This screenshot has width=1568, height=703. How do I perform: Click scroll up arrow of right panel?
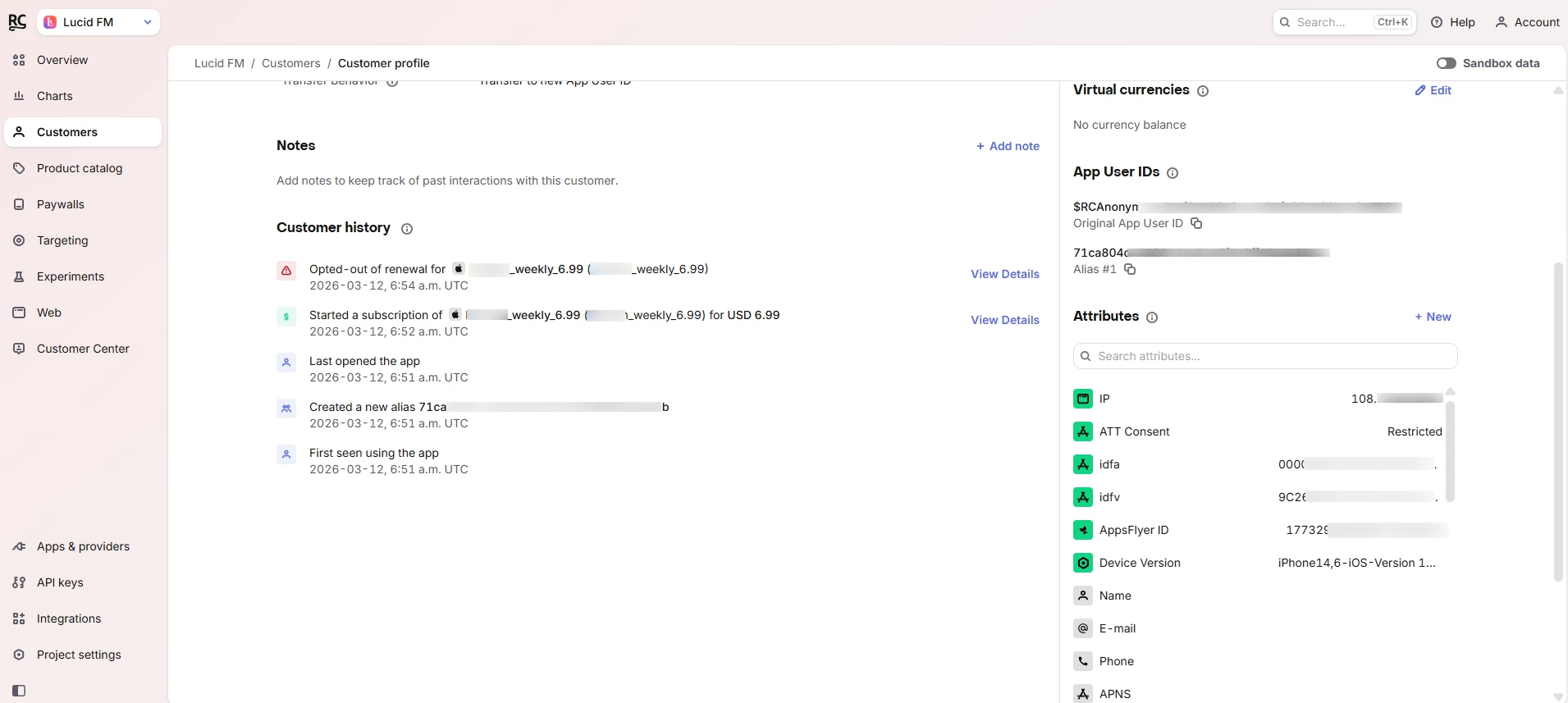[1558, 90]
